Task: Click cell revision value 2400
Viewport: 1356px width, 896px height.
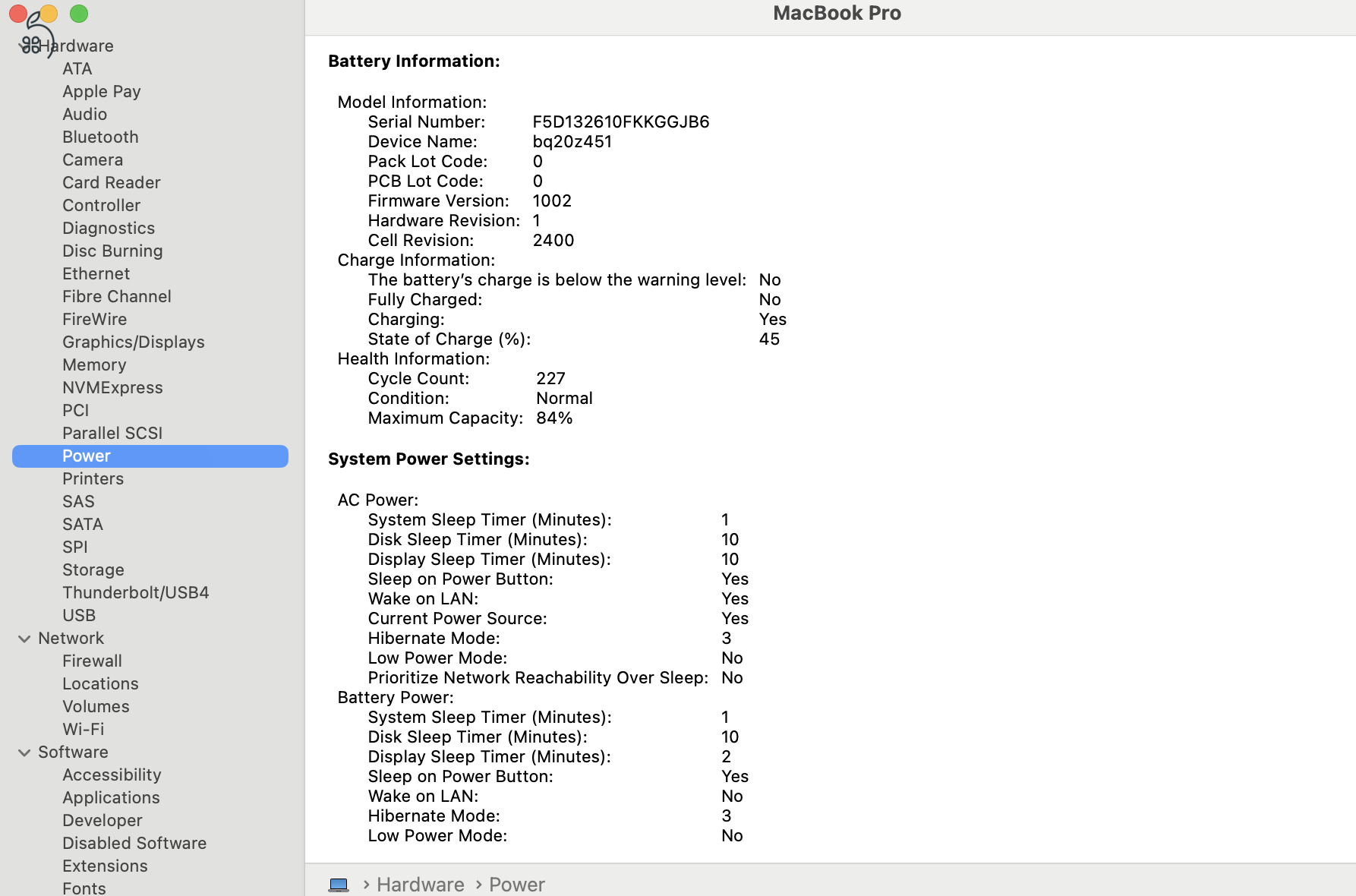Action: (x=553, y=241)
